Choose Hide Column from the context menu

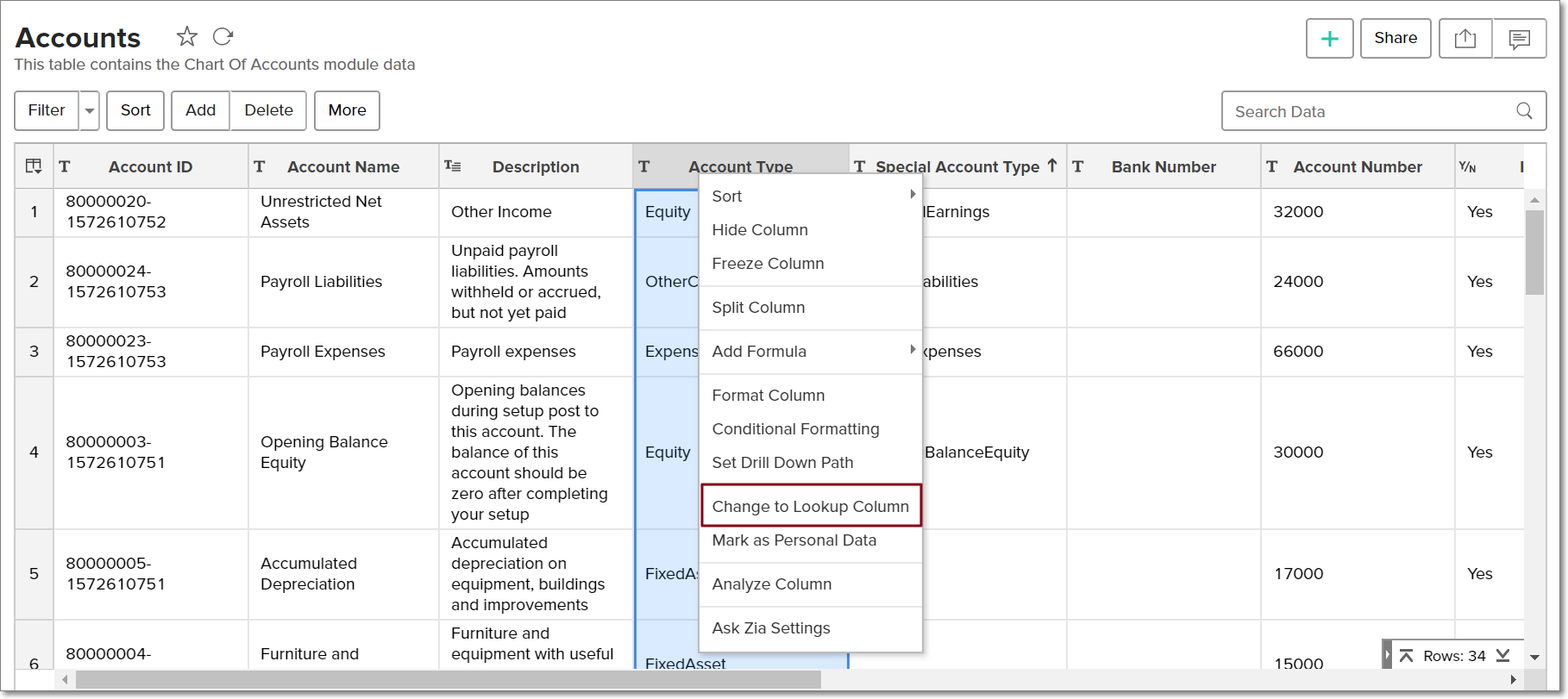[760, 230]
